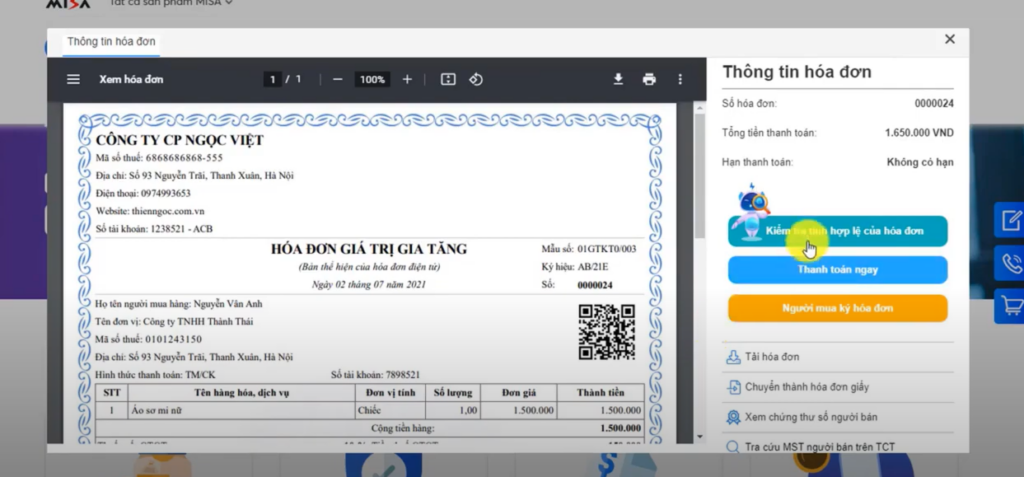Screen dimensions: 1024x477
Task: Click the MISA logo in background page
Action: pyautogui.click(x=68, y=4)
